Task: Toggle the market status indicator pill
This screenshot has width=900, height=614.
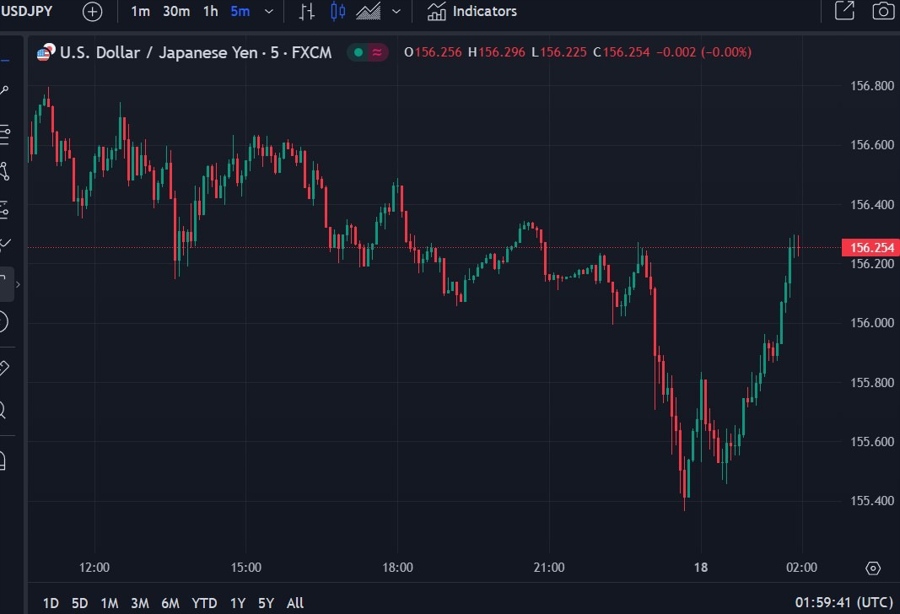Action: 367,52
